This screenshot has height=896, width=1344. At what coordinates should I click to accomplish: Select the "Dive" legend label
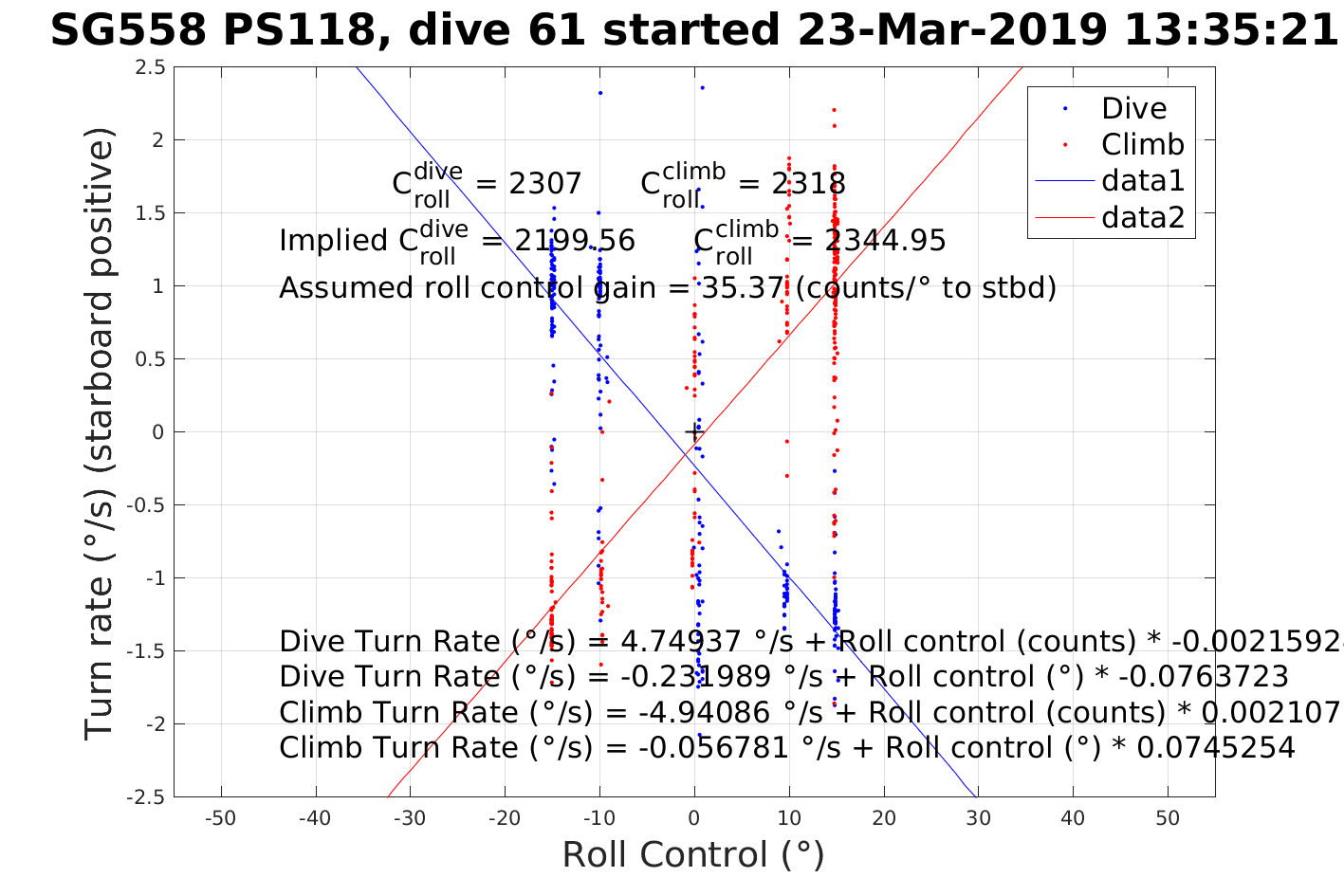click(1133, 109)
